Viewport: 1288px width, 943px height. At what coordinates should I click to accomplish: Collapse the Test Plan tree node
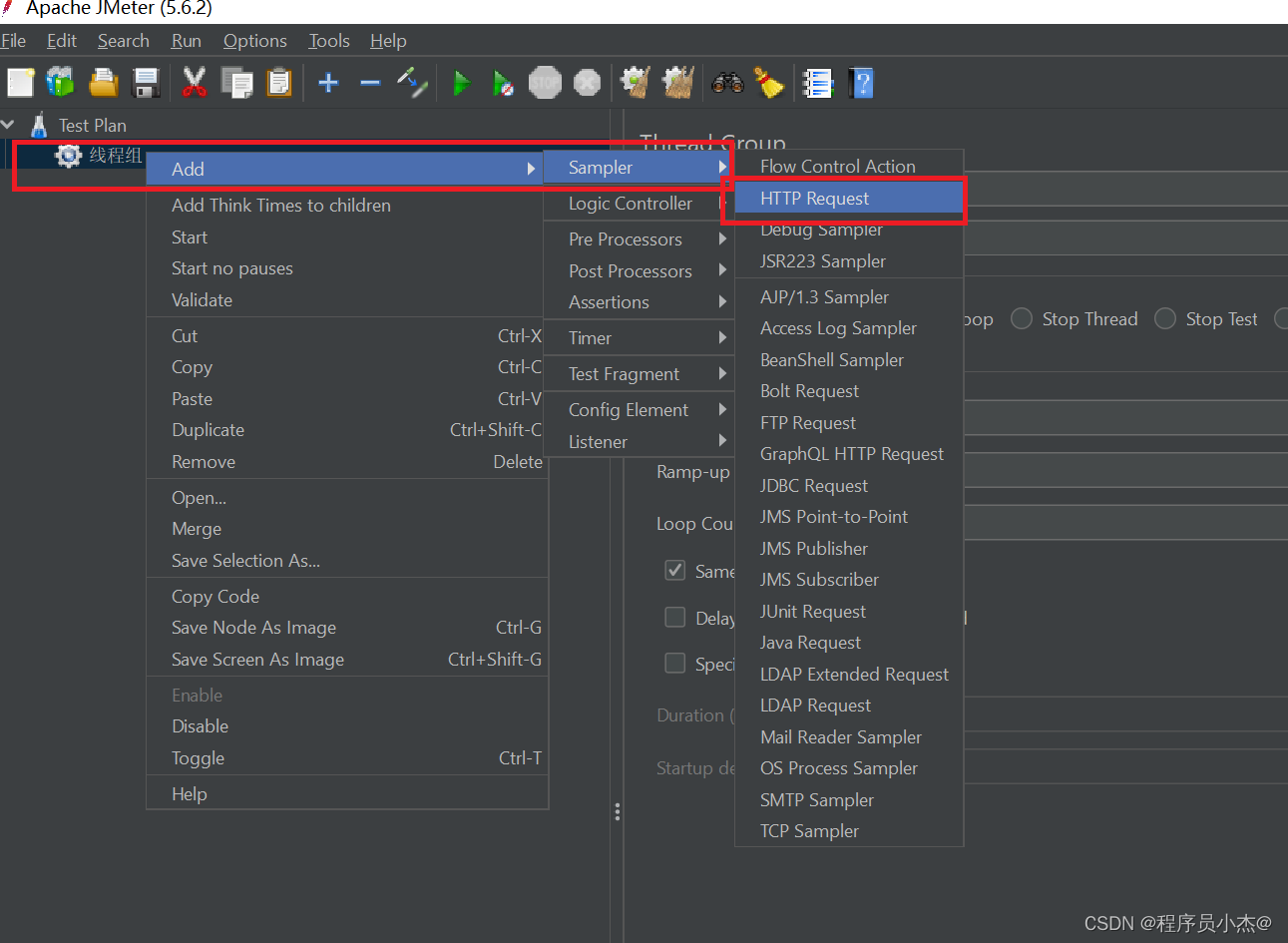pos(8,125)
